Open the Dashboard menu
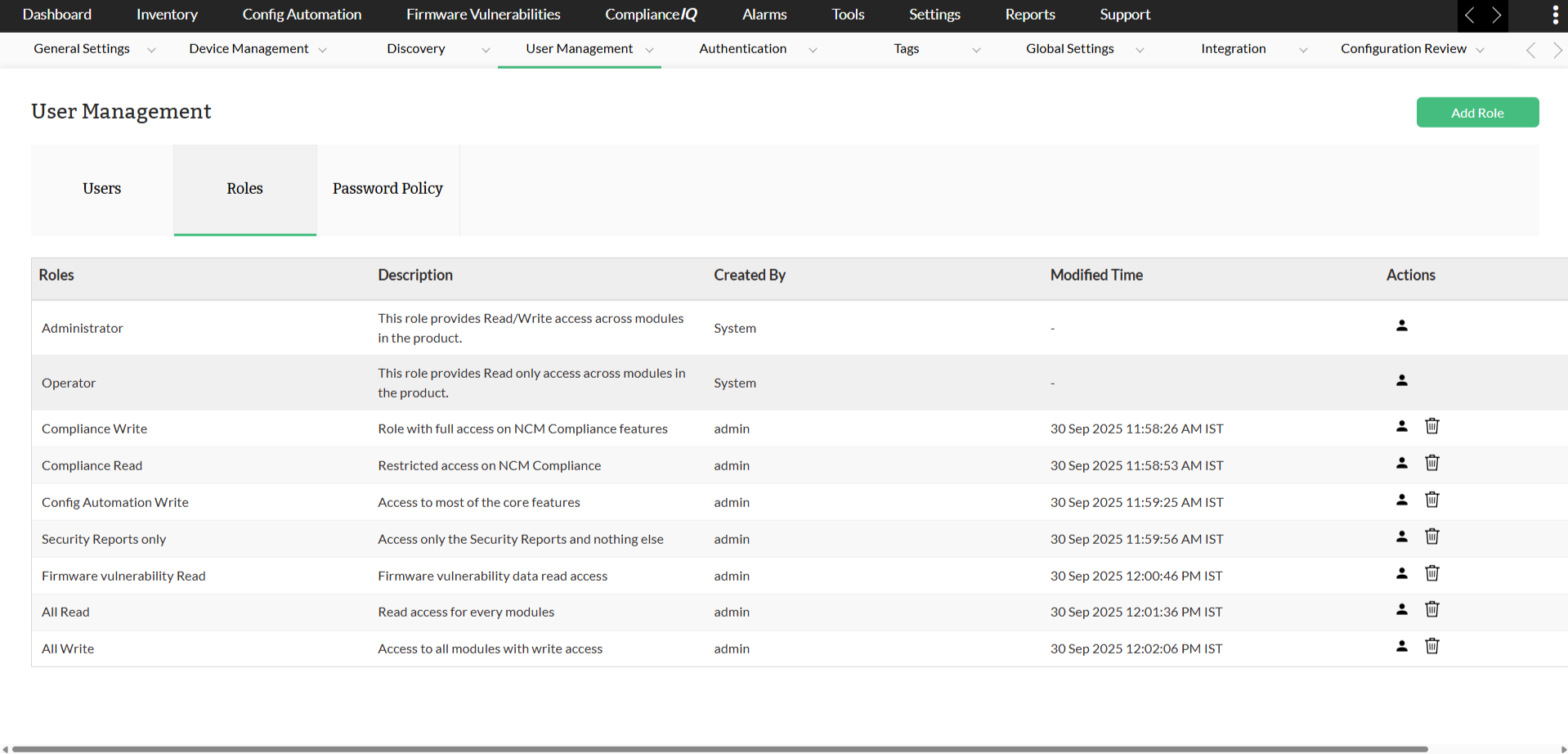The width and height of the screenshot is (1568, 754). click(57, 15)
